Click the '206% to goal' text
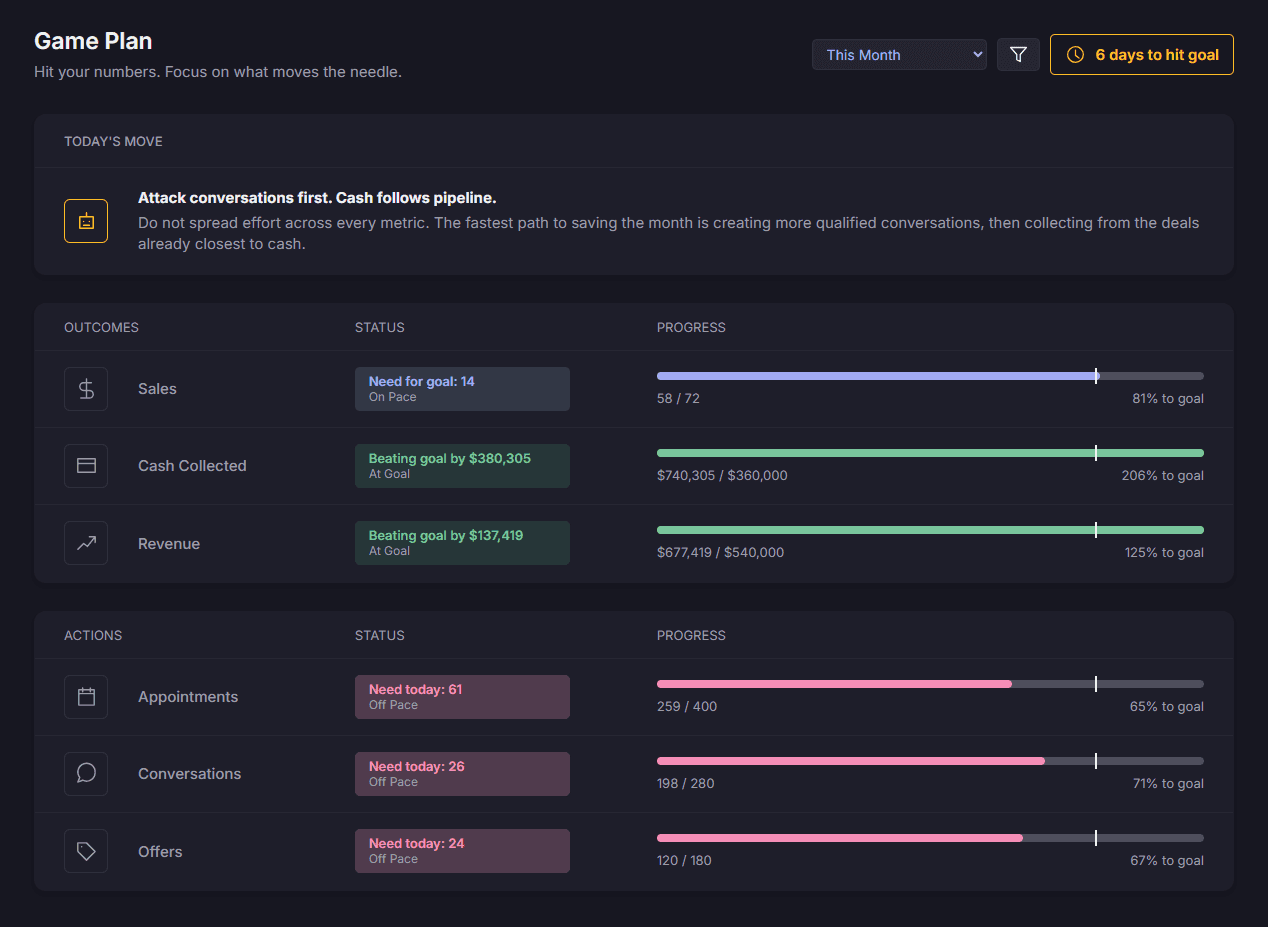The image size is (1268, 927). click(x=1163, y=476)
